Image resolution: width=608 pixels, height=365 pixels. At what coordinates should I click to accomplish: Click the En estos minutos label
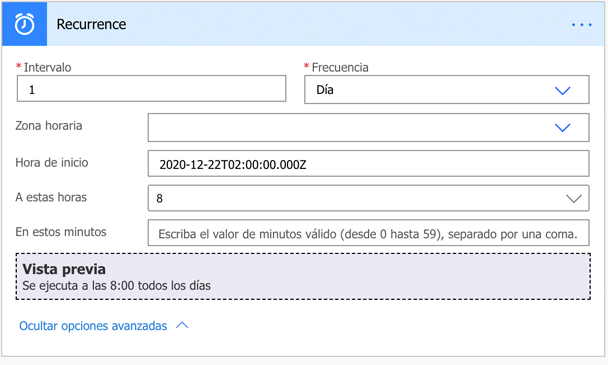point(60,232)
